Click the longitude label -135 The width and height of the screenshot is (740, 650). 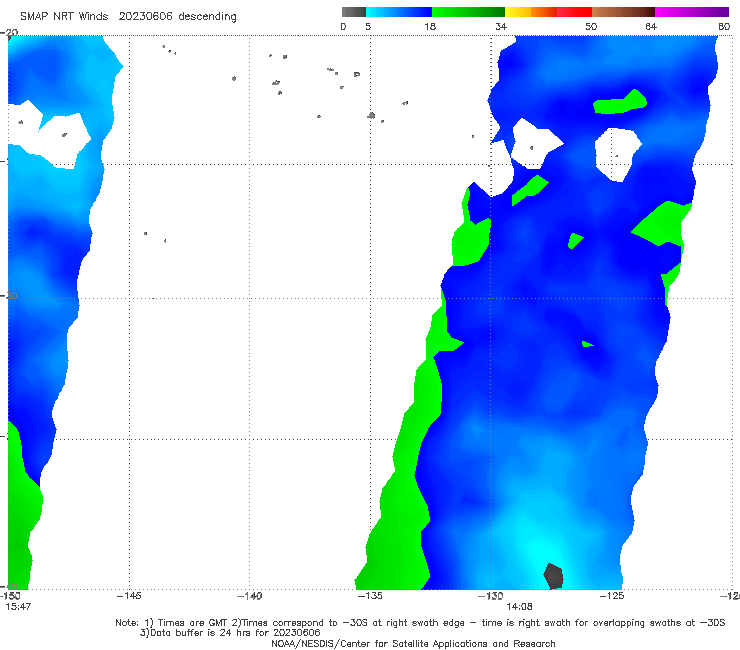(370, 596)
